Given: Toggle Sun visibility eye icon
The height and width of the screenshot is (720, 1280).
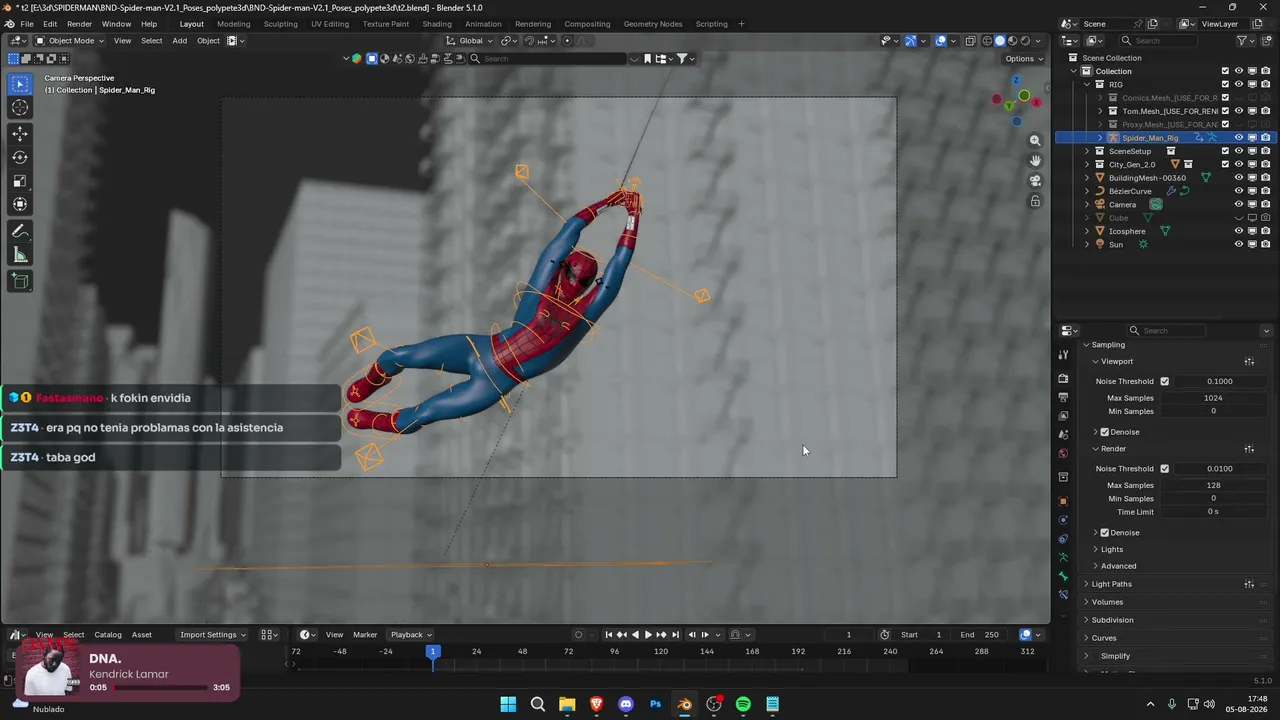Looking at the screenshot, I should (1238, 244).
